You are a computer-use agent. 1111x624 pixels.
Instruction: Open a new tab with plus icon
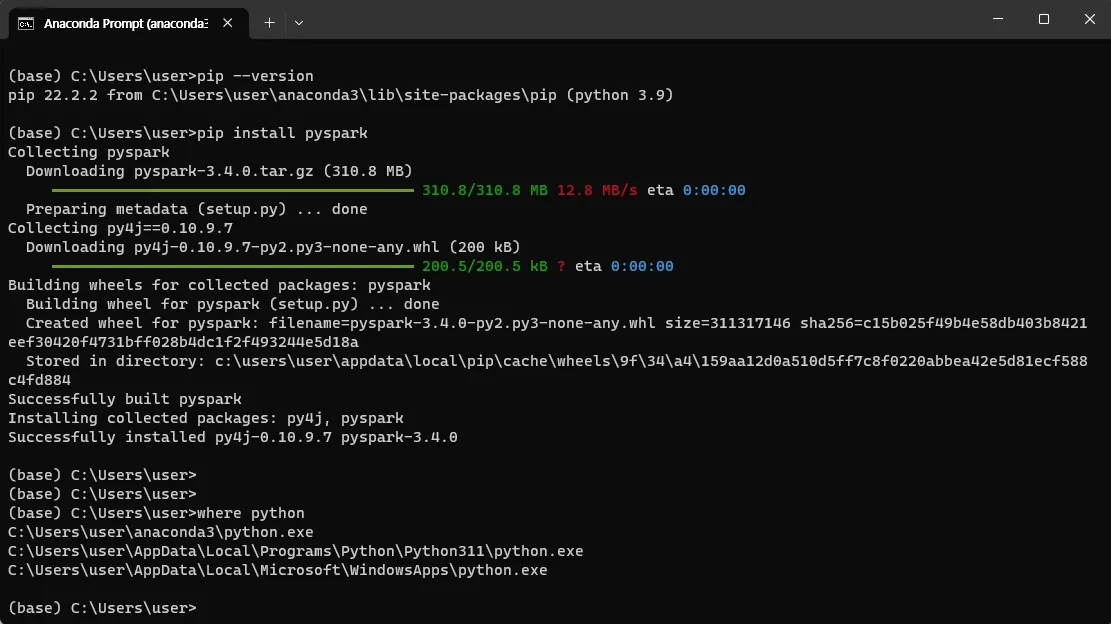pos(269,22)
